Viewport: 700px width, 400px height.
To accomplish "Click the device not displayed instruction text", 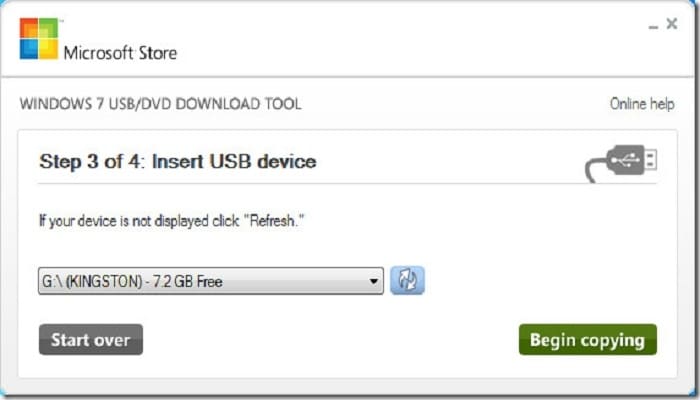I will (x=172, y=221).
